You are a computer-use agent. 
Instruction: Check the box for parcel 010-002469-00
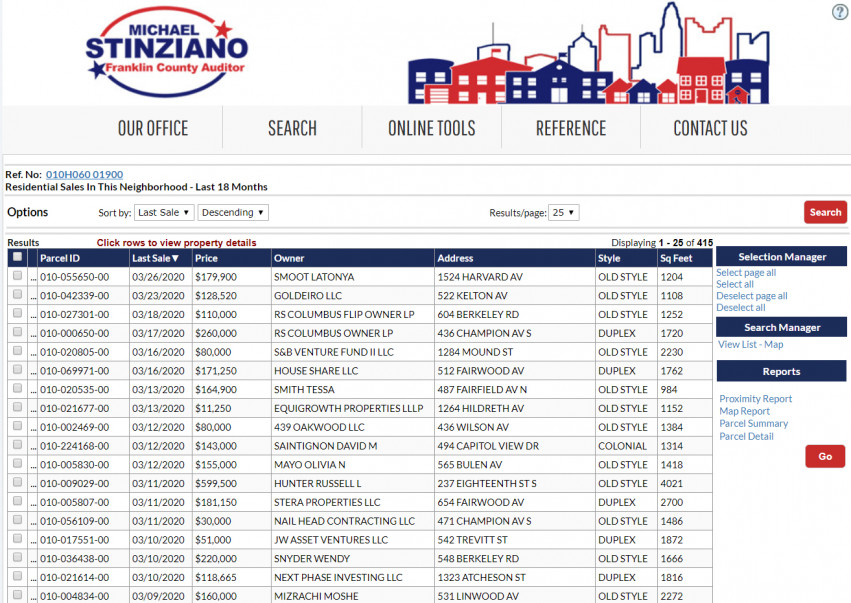tap(17, 426)
